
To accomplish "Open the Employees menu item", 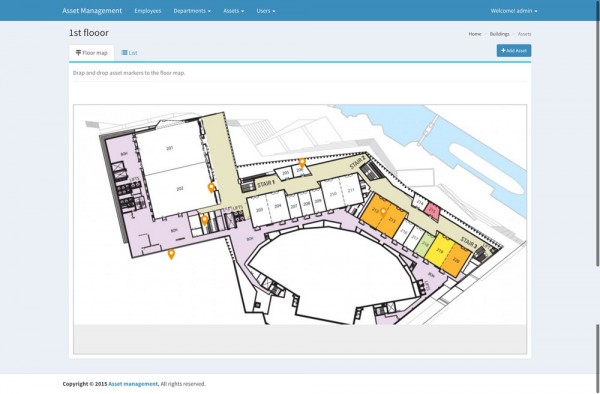I will click(x=148, y=11).
